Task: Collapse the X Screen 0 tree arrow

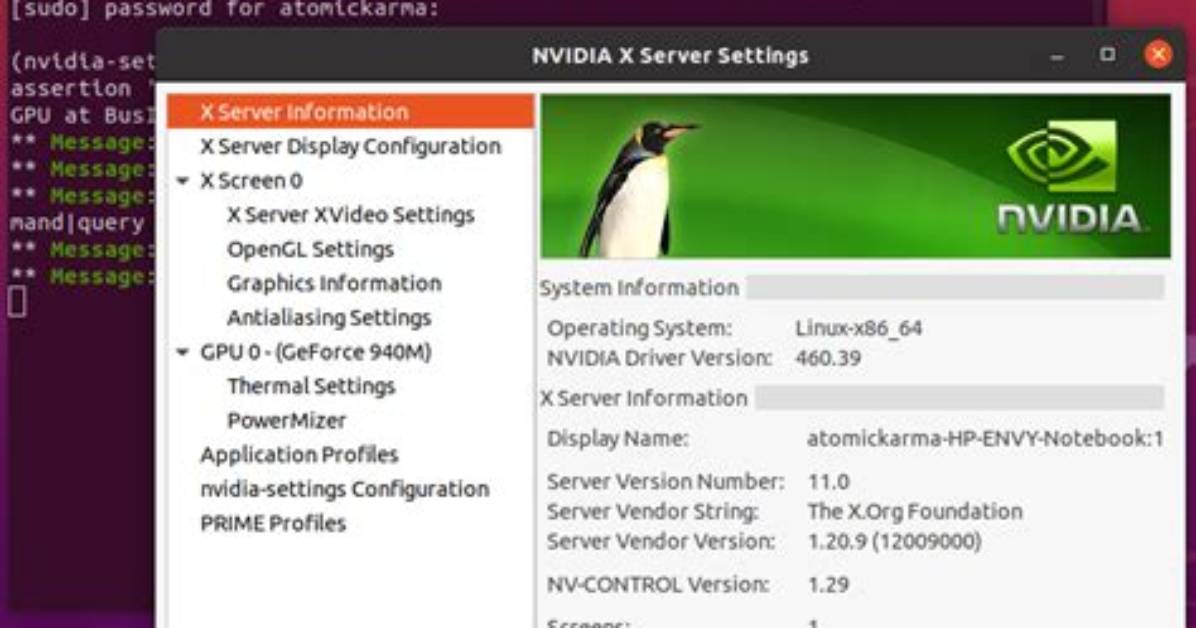Action: click(182, 182)
